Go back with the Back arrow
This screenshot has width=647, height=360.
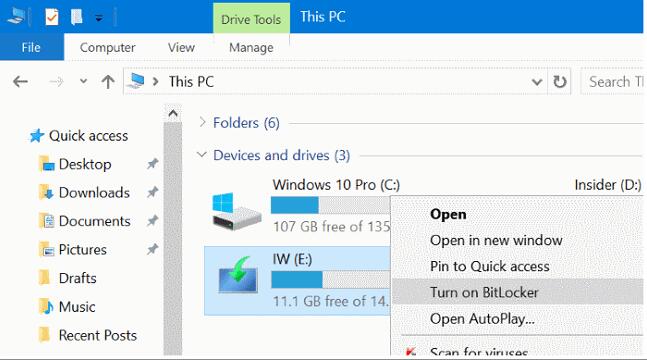point(20,81)
